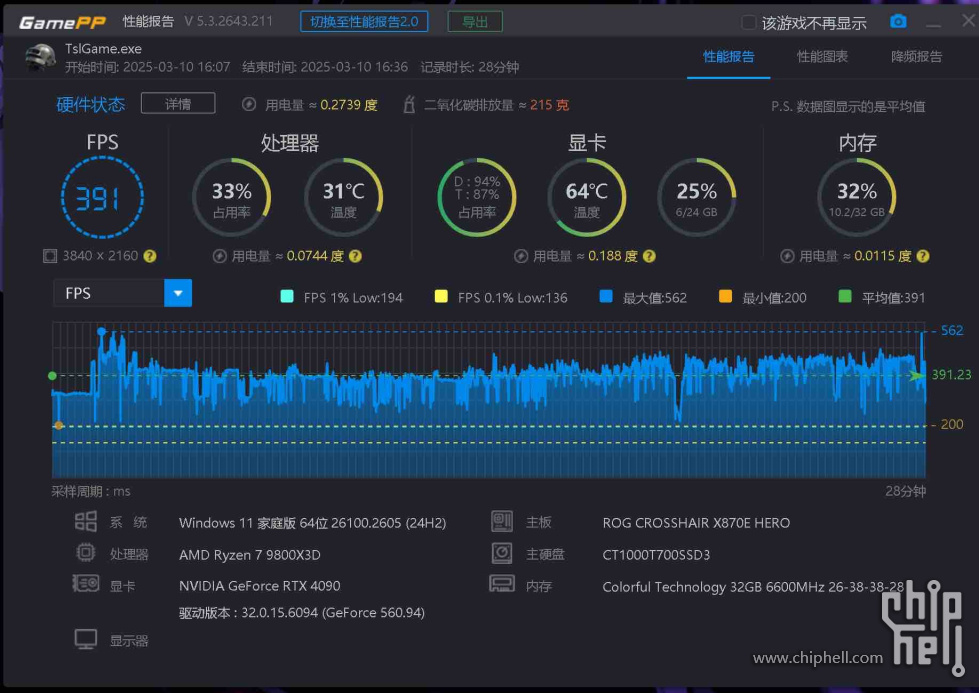
Task: Click the Windows 11 家庭版 system version text
Action: coord(313,523)
